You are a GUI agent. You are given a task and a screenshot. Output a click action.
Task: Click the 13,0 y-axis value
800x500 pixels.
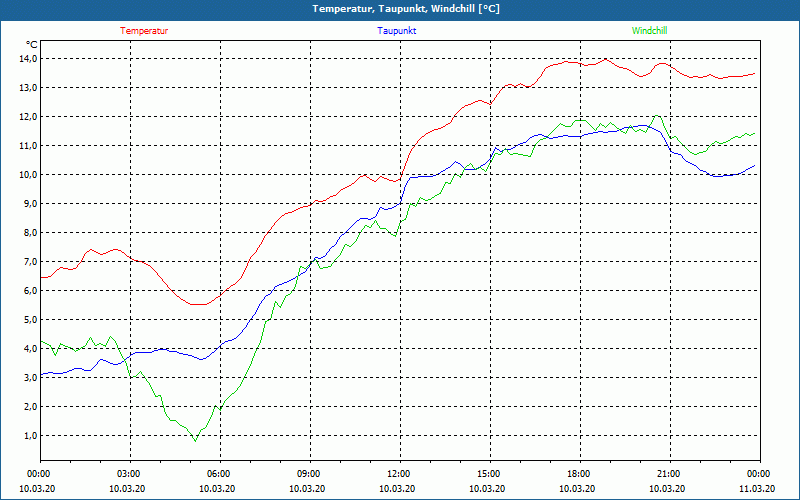29,88
